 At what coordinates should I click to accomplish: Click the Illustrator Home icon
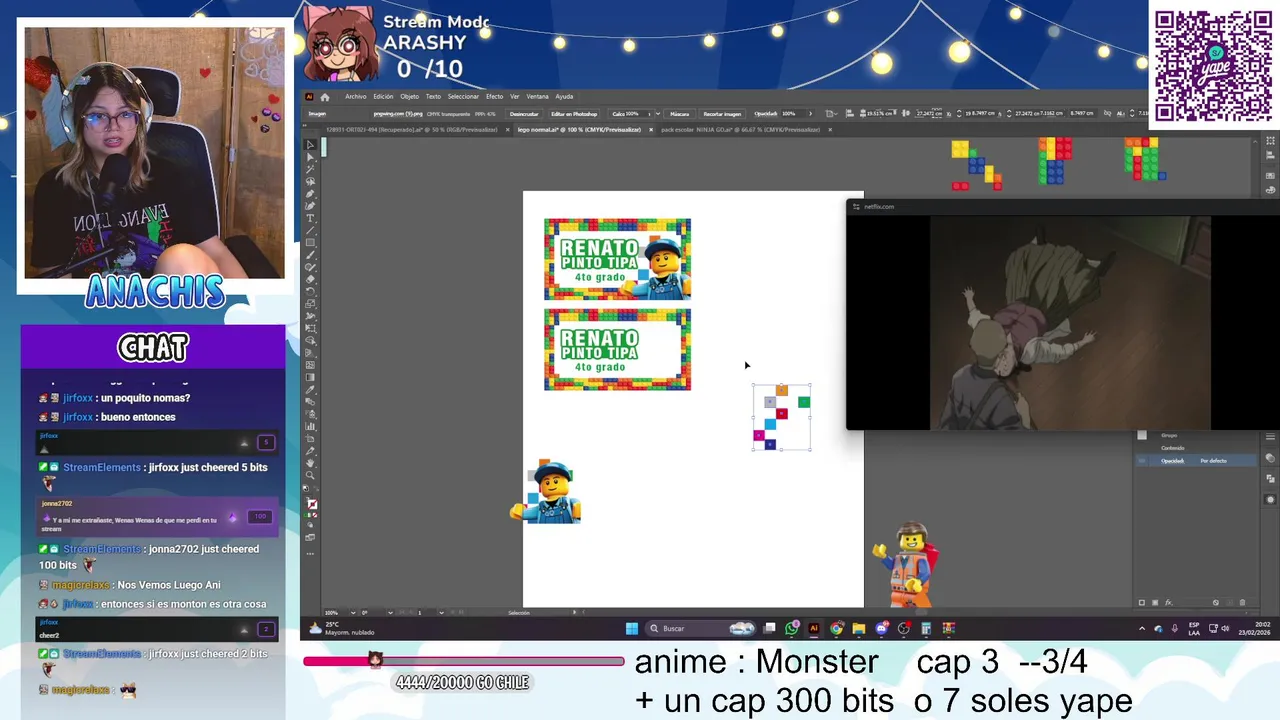coord(325,97)
